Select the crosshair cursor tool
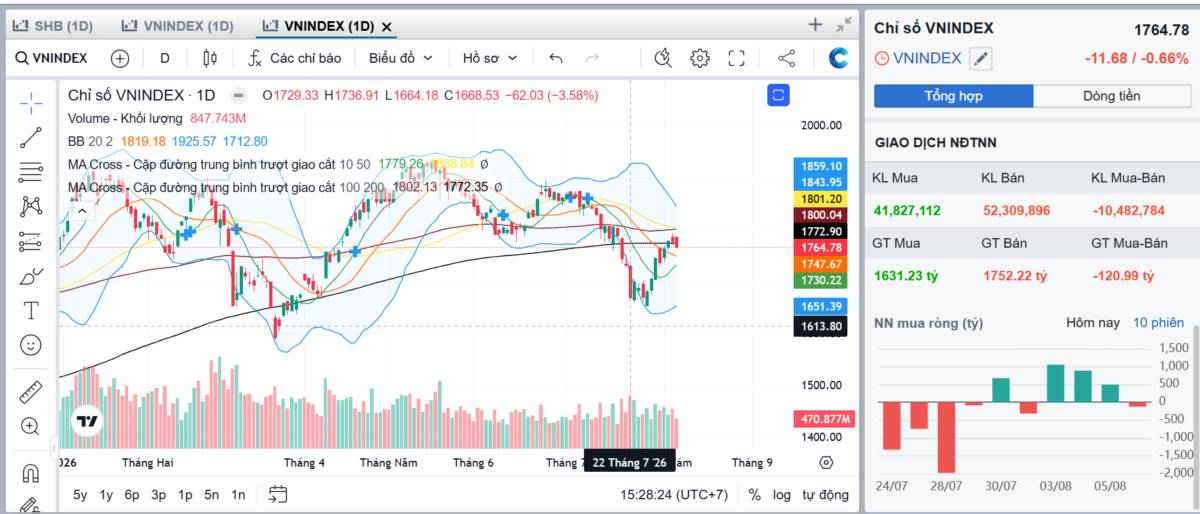Screen dimensions: 1200x514 pyautogui.click(x=31, y=103)
